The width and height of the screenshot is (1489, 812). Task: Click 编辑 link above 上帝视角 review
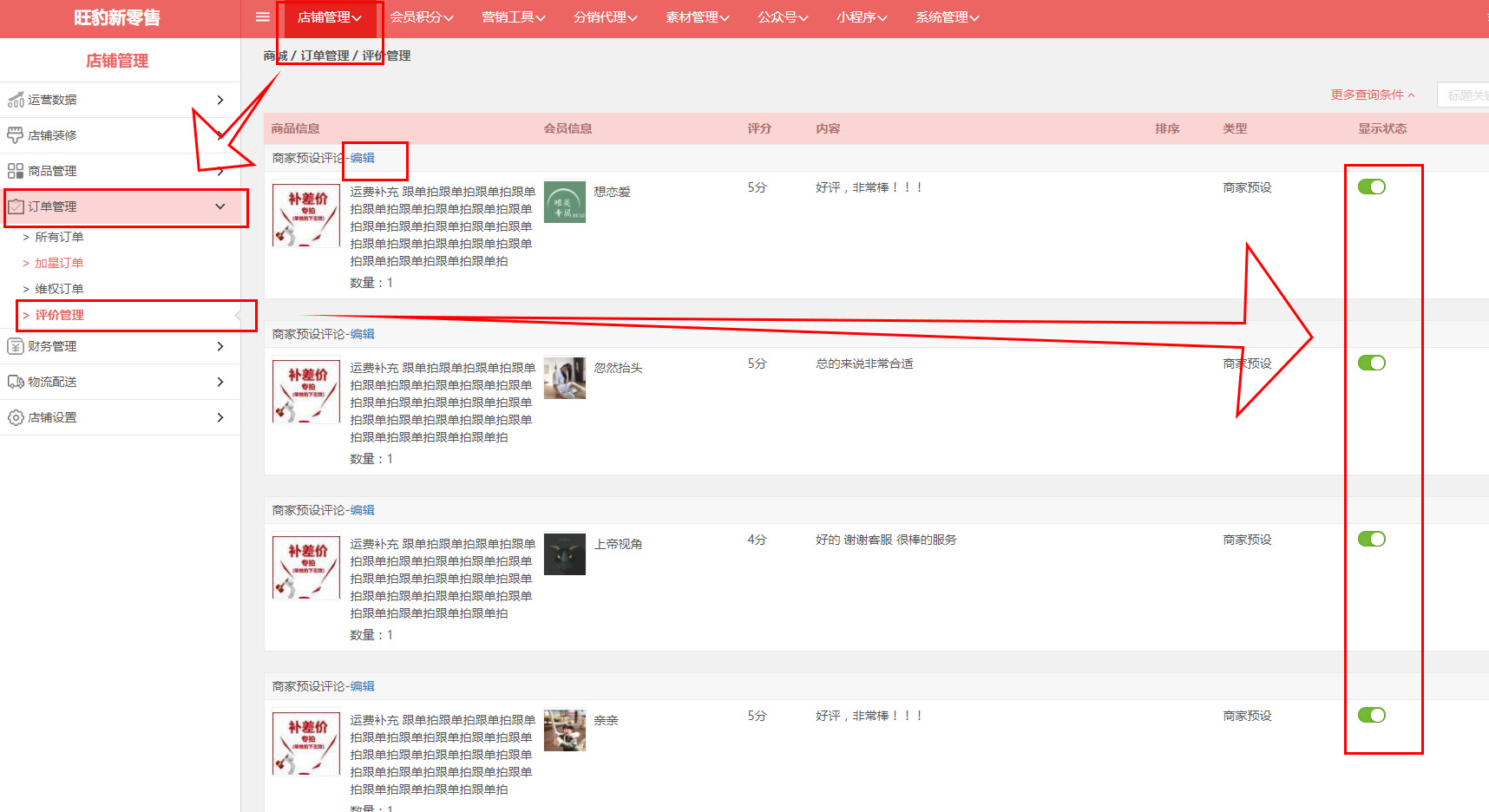[363, 510]
